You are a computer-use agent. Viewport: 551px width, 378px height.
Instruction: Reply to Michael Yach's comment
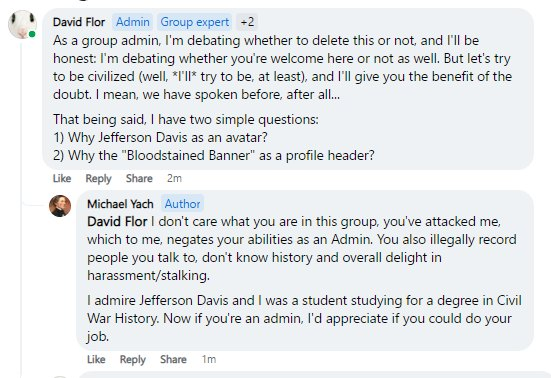(132, 359)
